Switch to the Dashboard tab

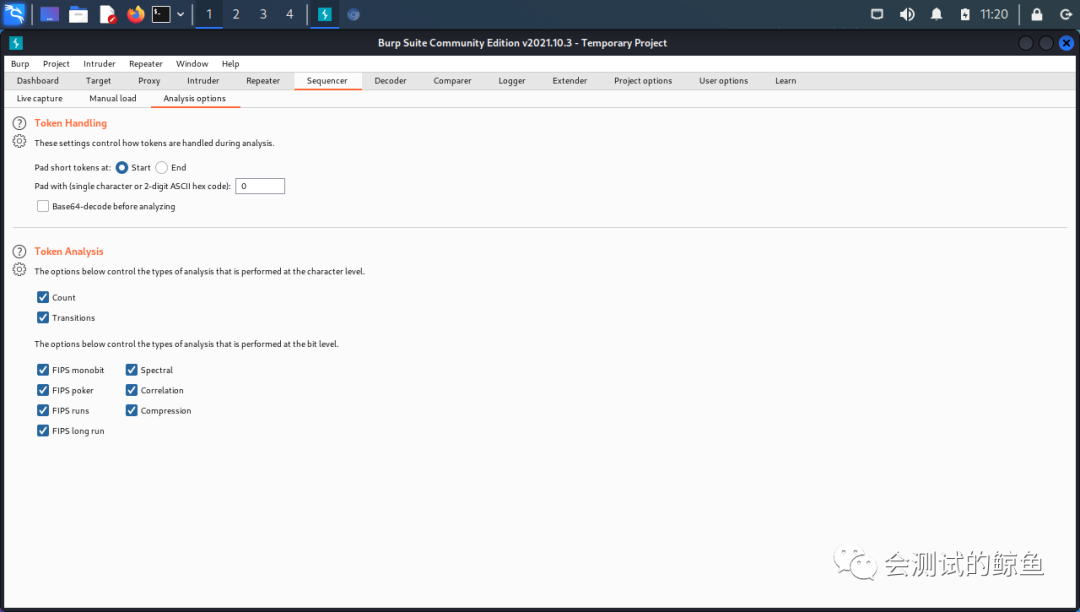(38, 81)
